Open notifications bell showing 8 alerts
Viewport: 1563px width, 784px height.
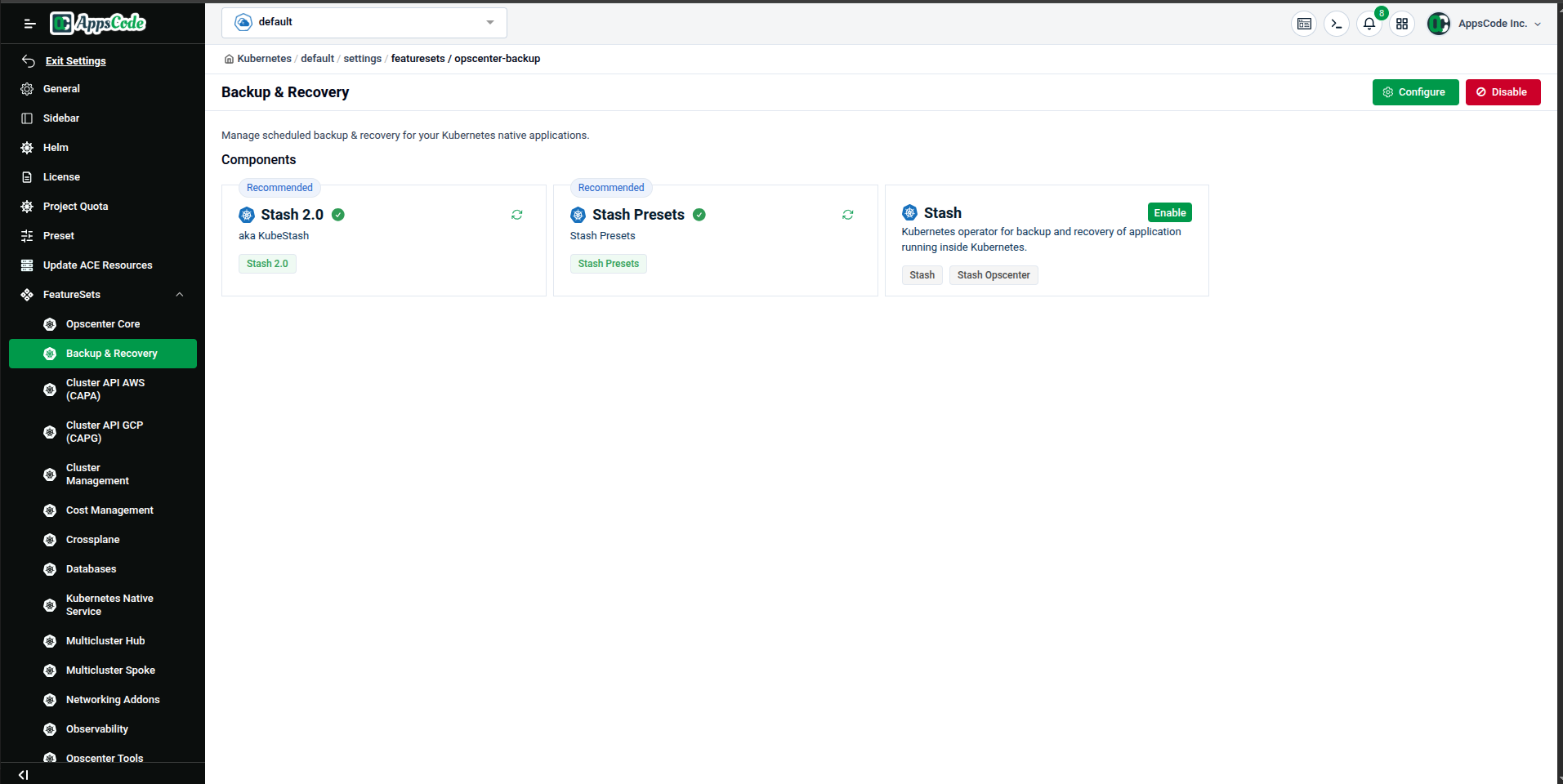[x=1369, y=24]
